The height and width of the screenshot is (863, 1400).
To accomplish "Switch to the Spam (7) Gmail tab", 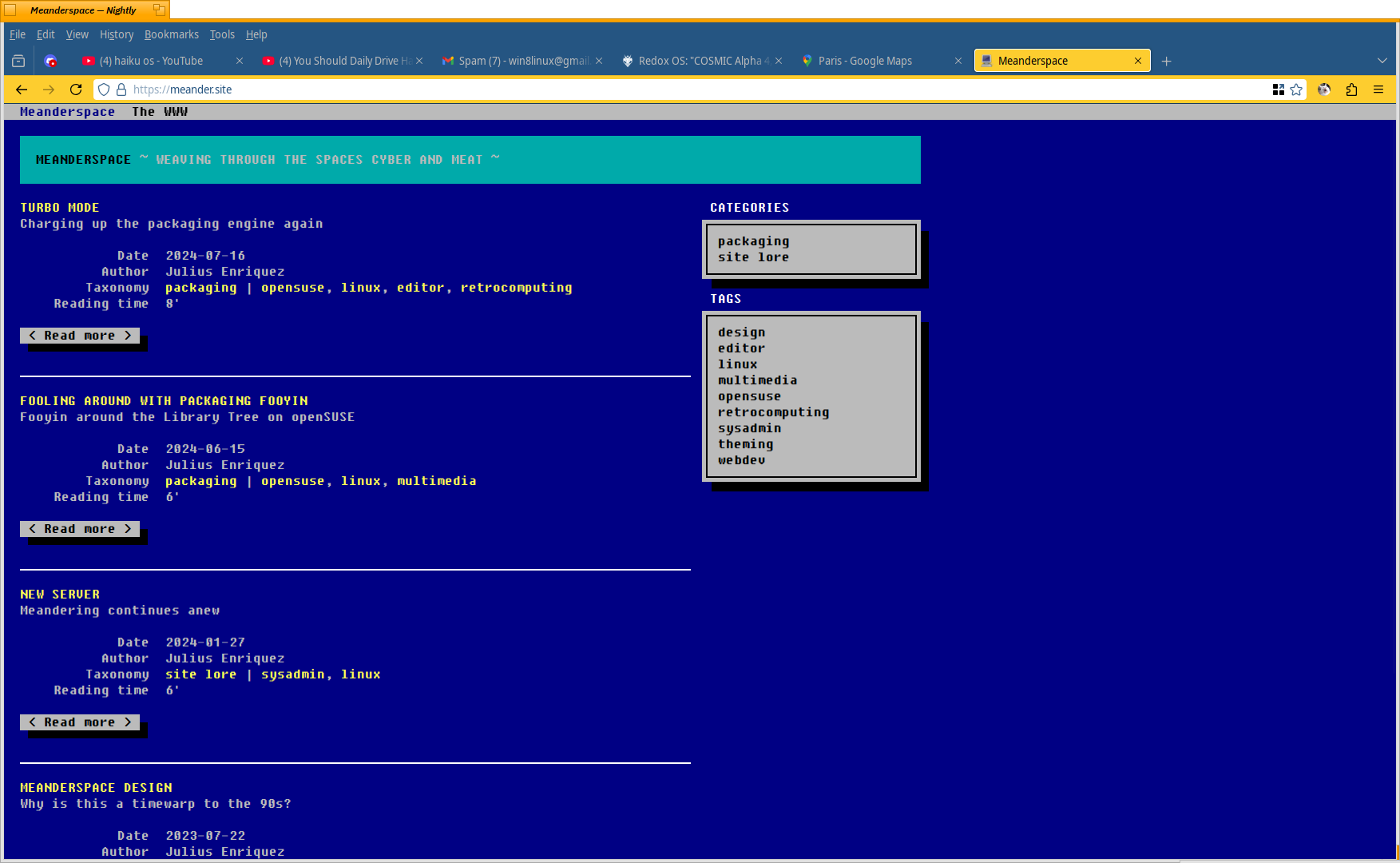I will 511,60.
